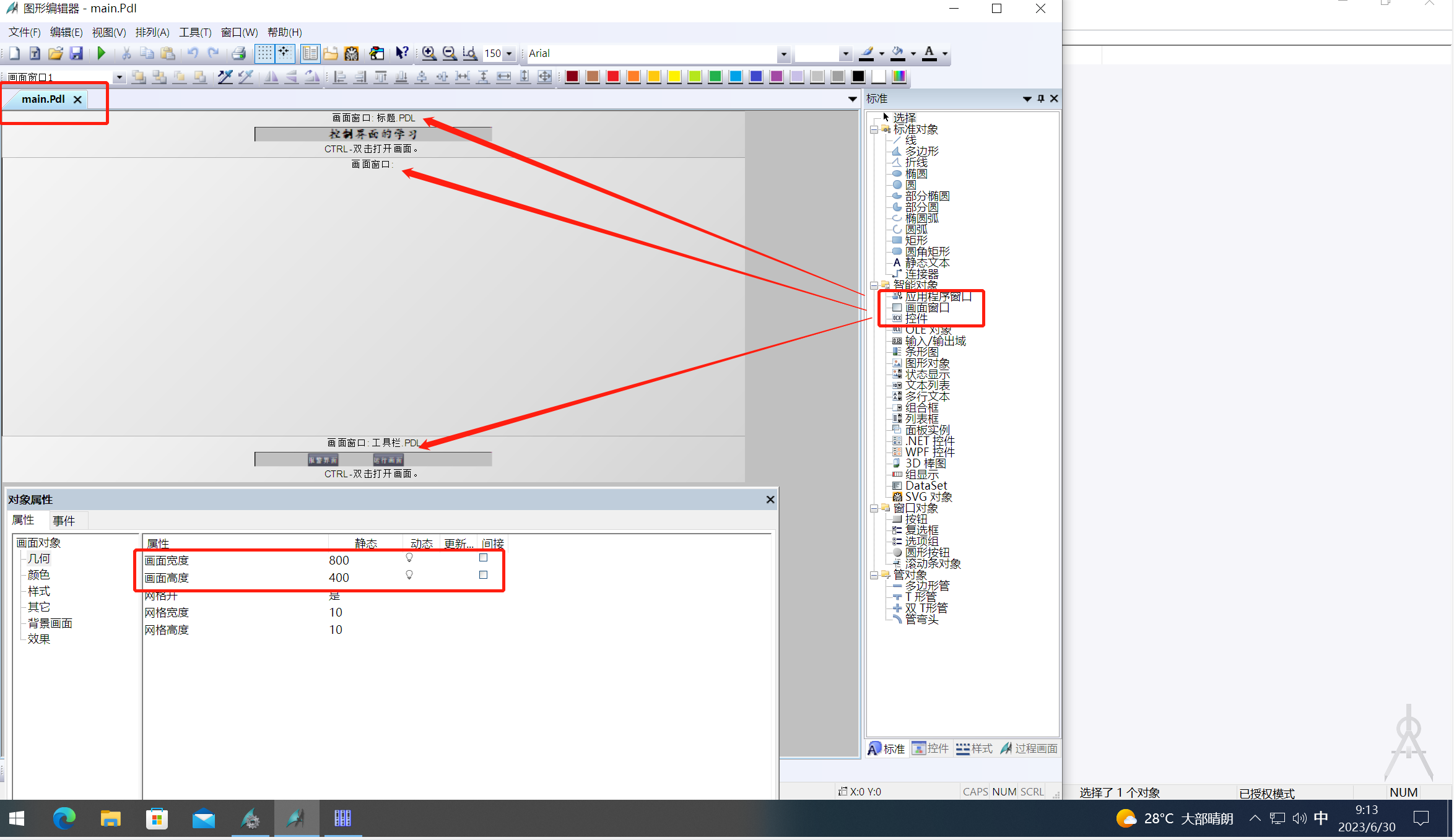Screen dimensions: 1454x840
Task: Click the Align Left alignment icon
Action: click(340, 77)
